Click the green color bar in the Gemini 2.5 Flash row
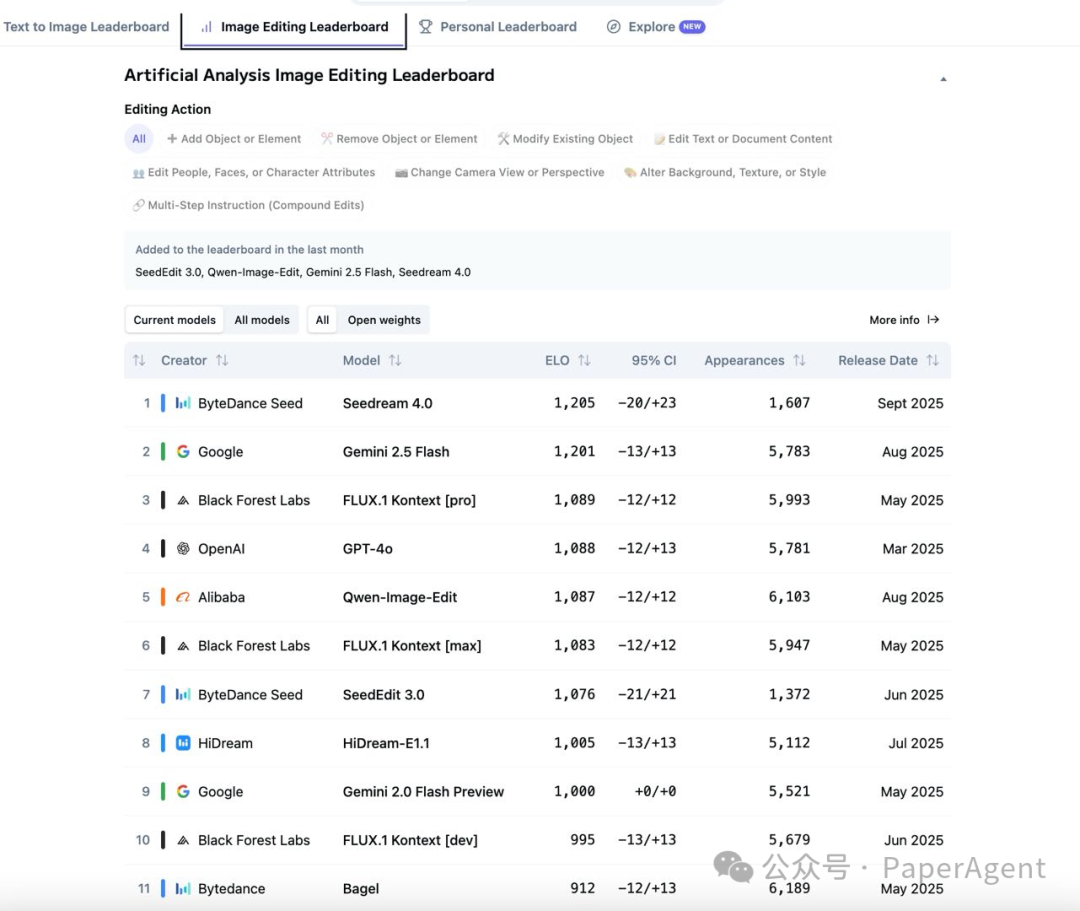This screenshot has height=911, width=1080. [x=163, y=452]
